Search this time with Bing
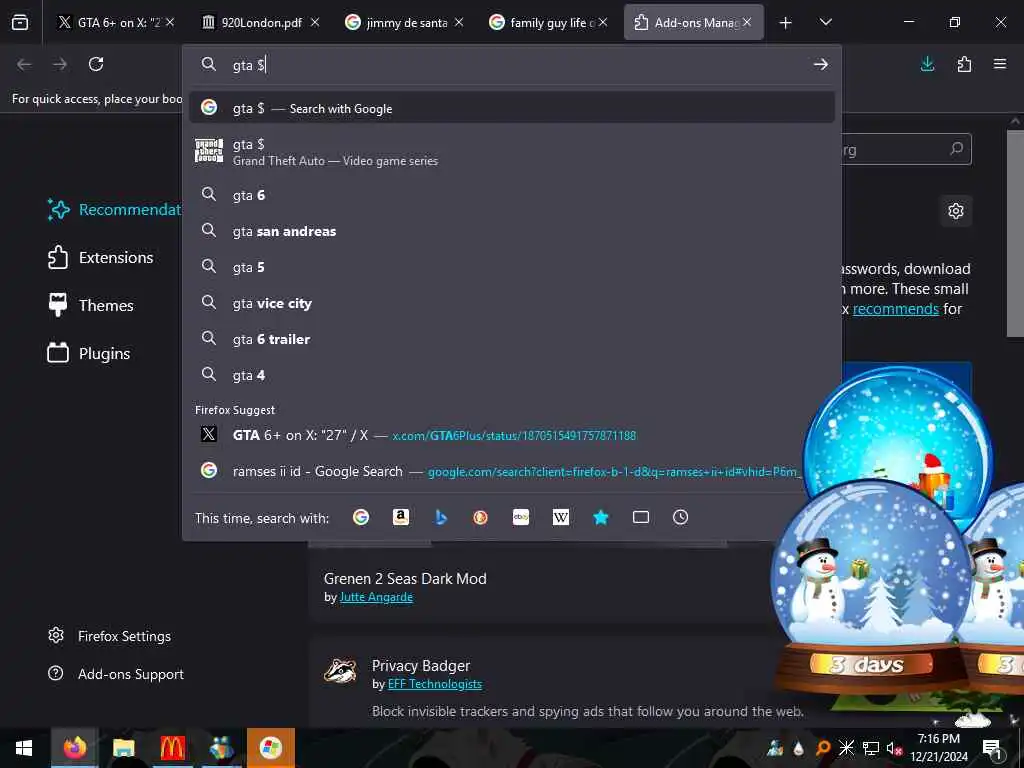Screen dimensions: 1024x768 click(x=441, y=517)
